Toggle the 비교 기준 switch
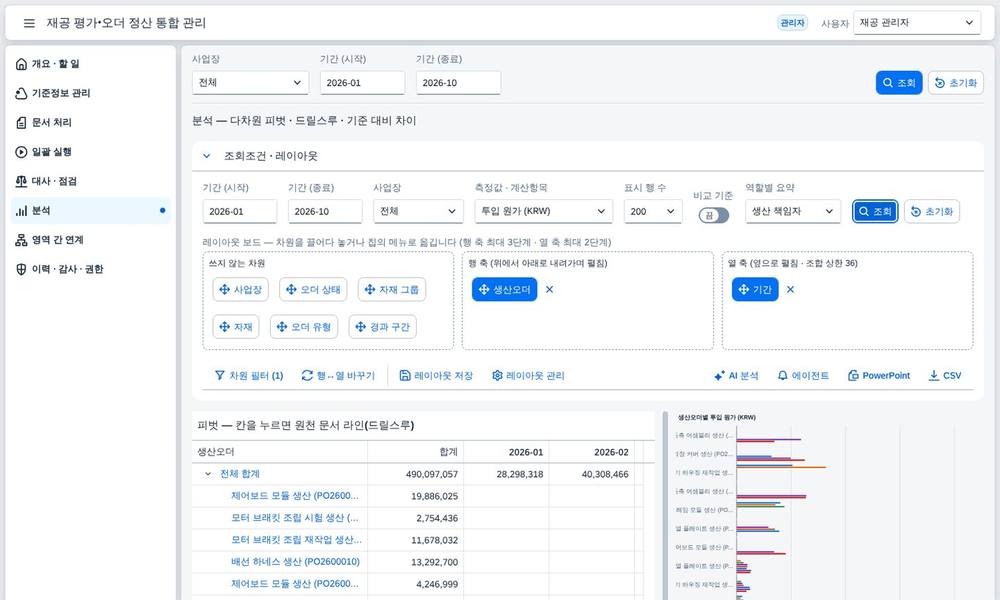 [714, 216]
